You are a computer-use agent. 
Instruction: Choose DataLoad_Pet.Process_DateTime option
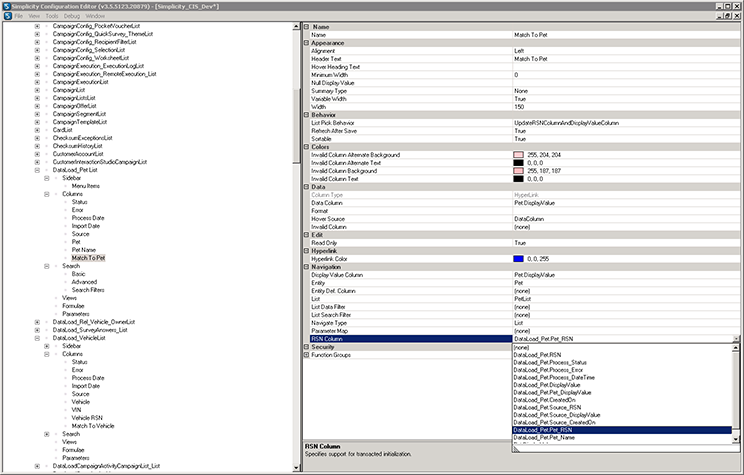click(x=622, y=378)
